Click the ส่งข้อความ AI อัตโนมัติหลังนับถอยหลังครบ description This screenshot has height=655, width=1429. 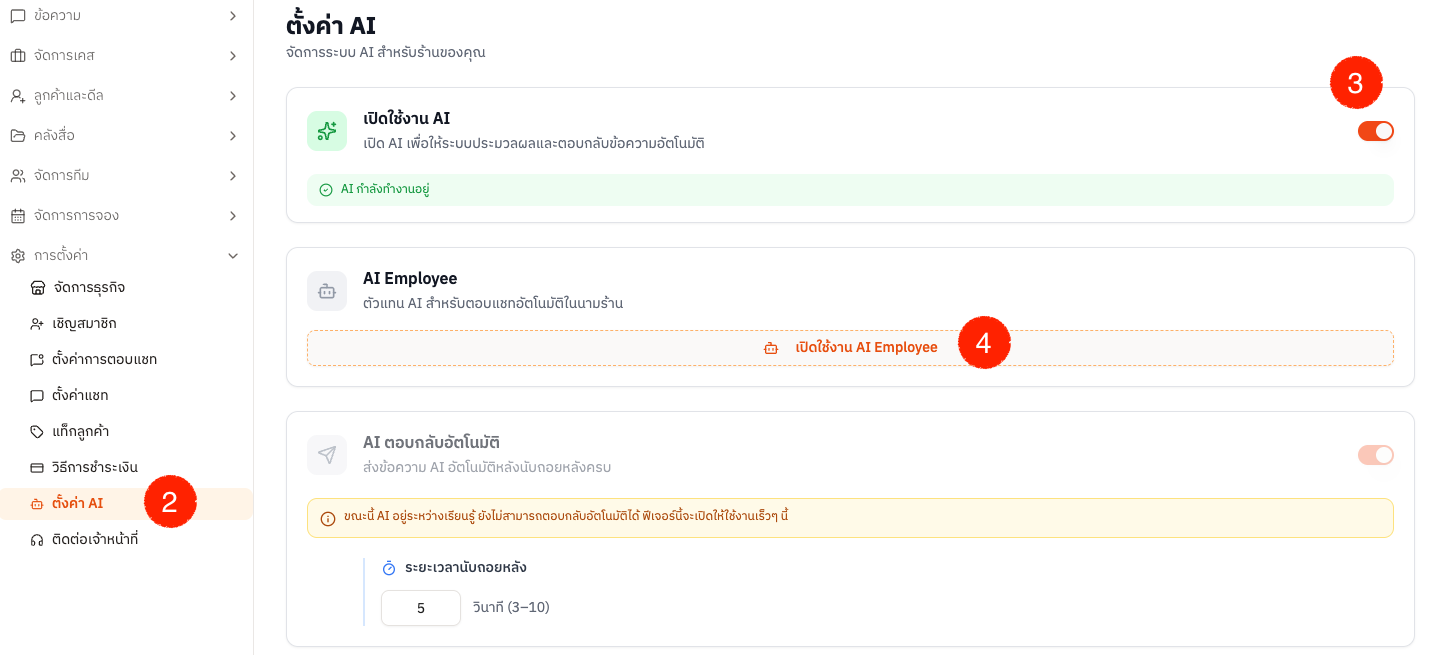(487, 467)
